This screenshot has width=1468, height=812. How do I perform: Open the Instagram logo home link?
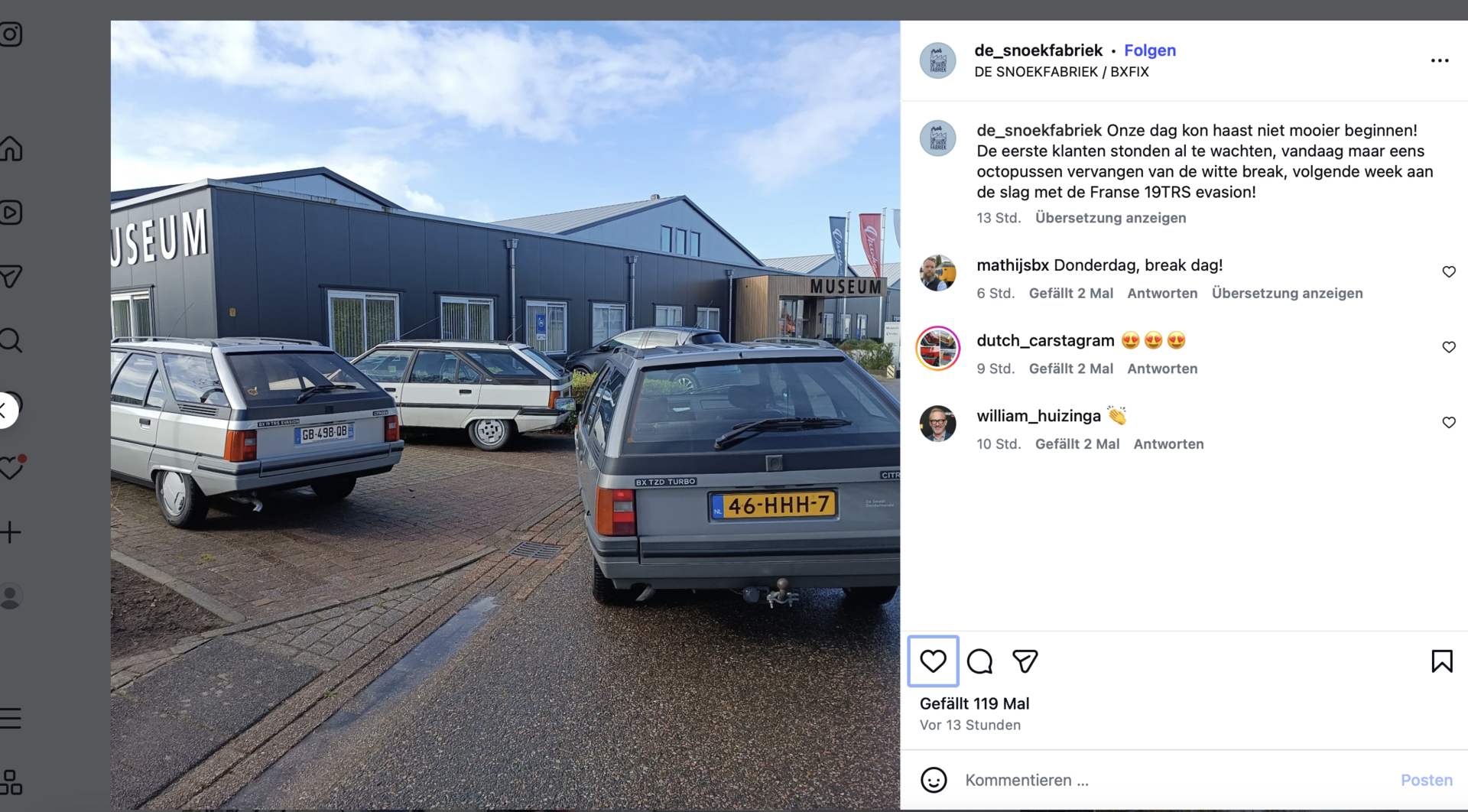click(x=11, y=34)
